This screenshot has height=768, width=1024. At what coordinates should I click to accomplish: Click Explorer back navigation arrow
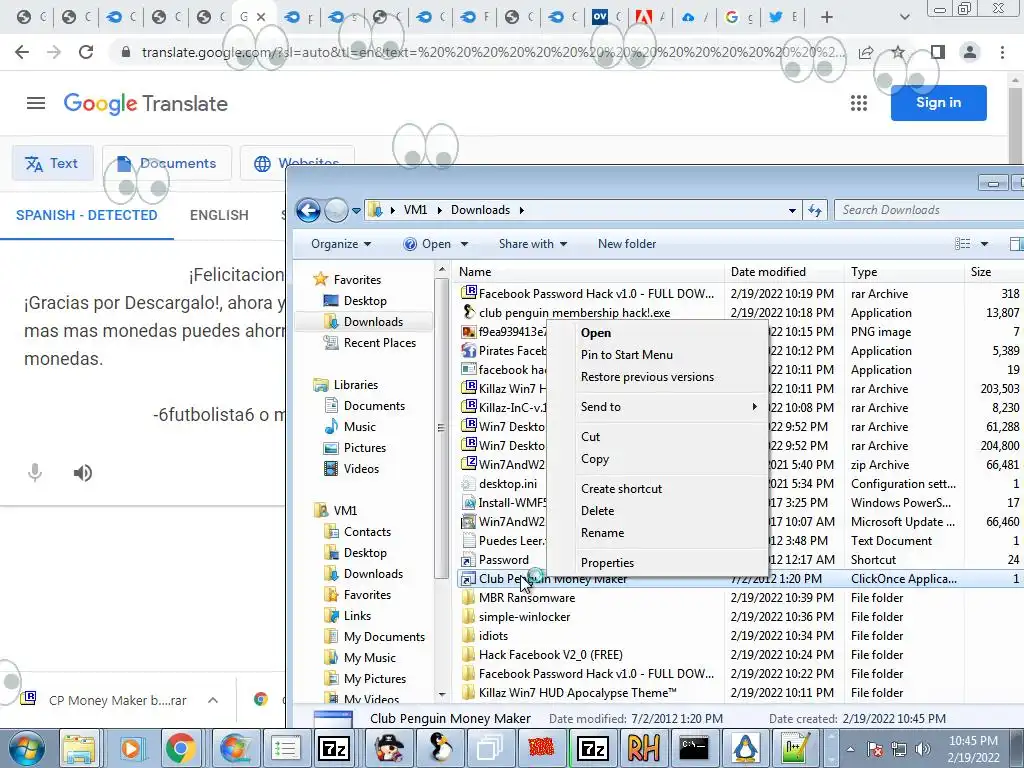pyautogui.click(x=308, y=210)
